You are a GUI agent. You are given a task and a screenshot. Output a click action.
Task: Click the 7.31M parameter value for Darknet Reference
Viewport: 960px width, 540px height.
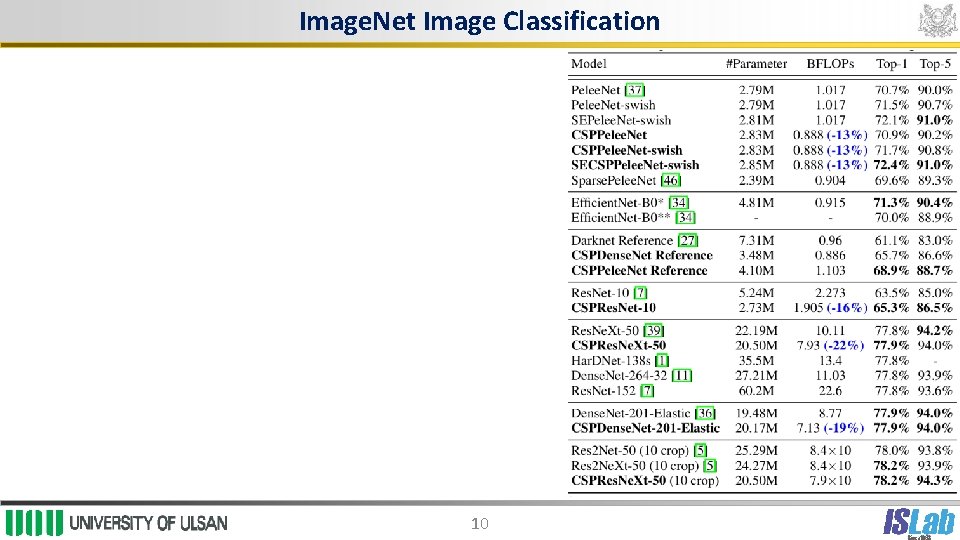(x=756, y=241)
